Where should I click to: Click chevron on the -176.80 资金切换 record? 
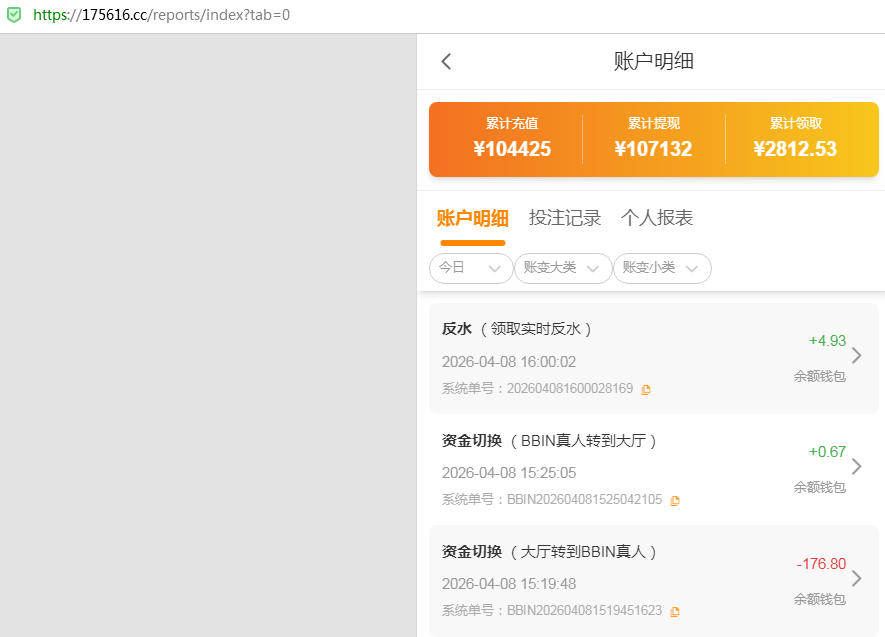coord(856,577)
